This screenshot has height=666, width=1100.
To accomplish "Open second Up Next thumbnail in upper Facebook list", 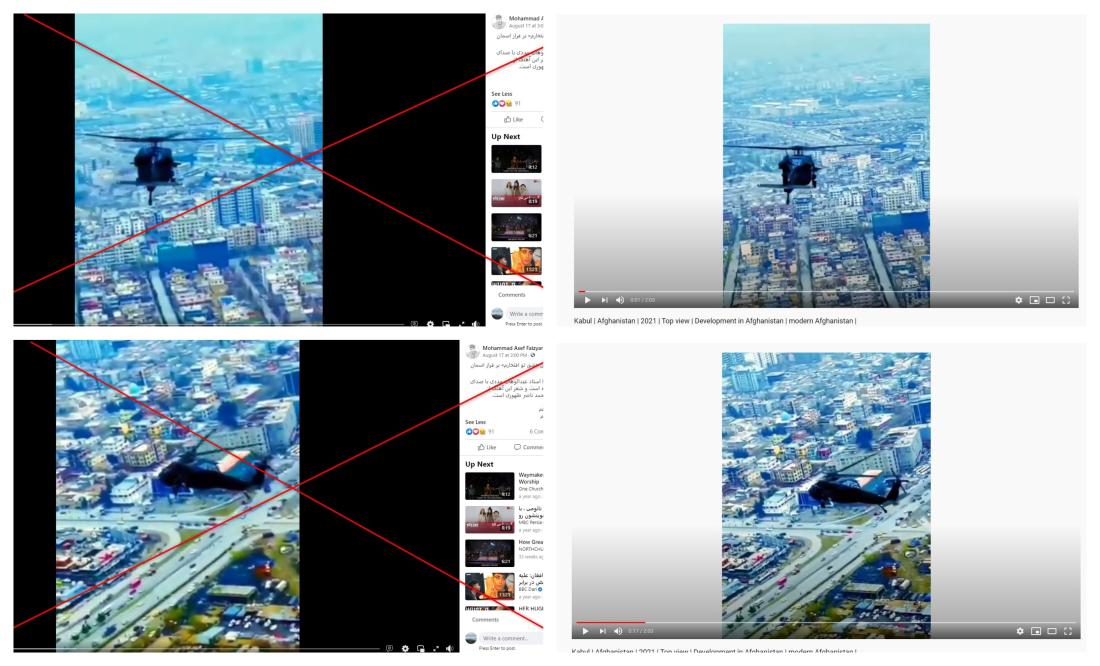I will (x=516, y=193).
